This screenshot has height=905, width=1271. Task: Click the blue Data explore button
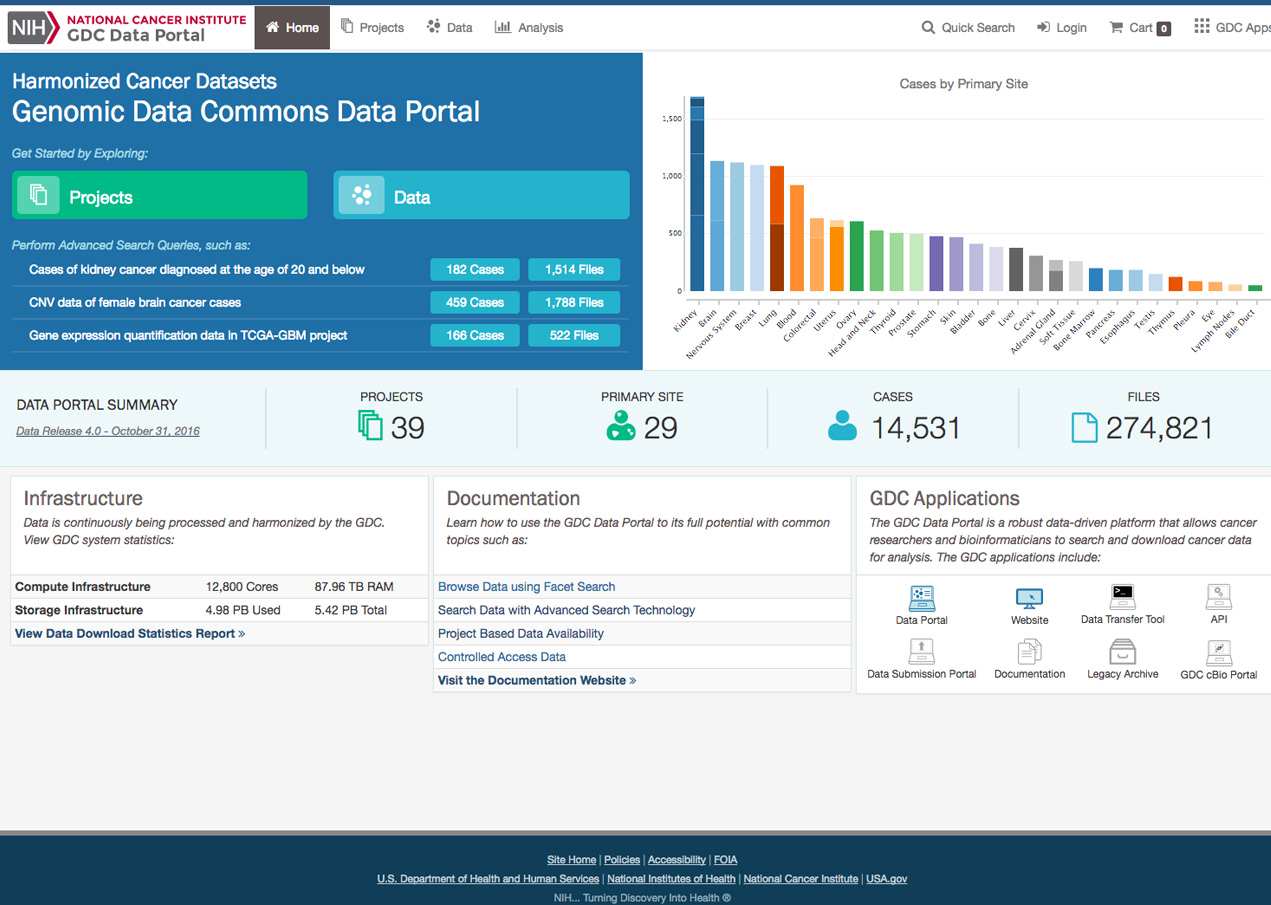(x=481, y=195)
